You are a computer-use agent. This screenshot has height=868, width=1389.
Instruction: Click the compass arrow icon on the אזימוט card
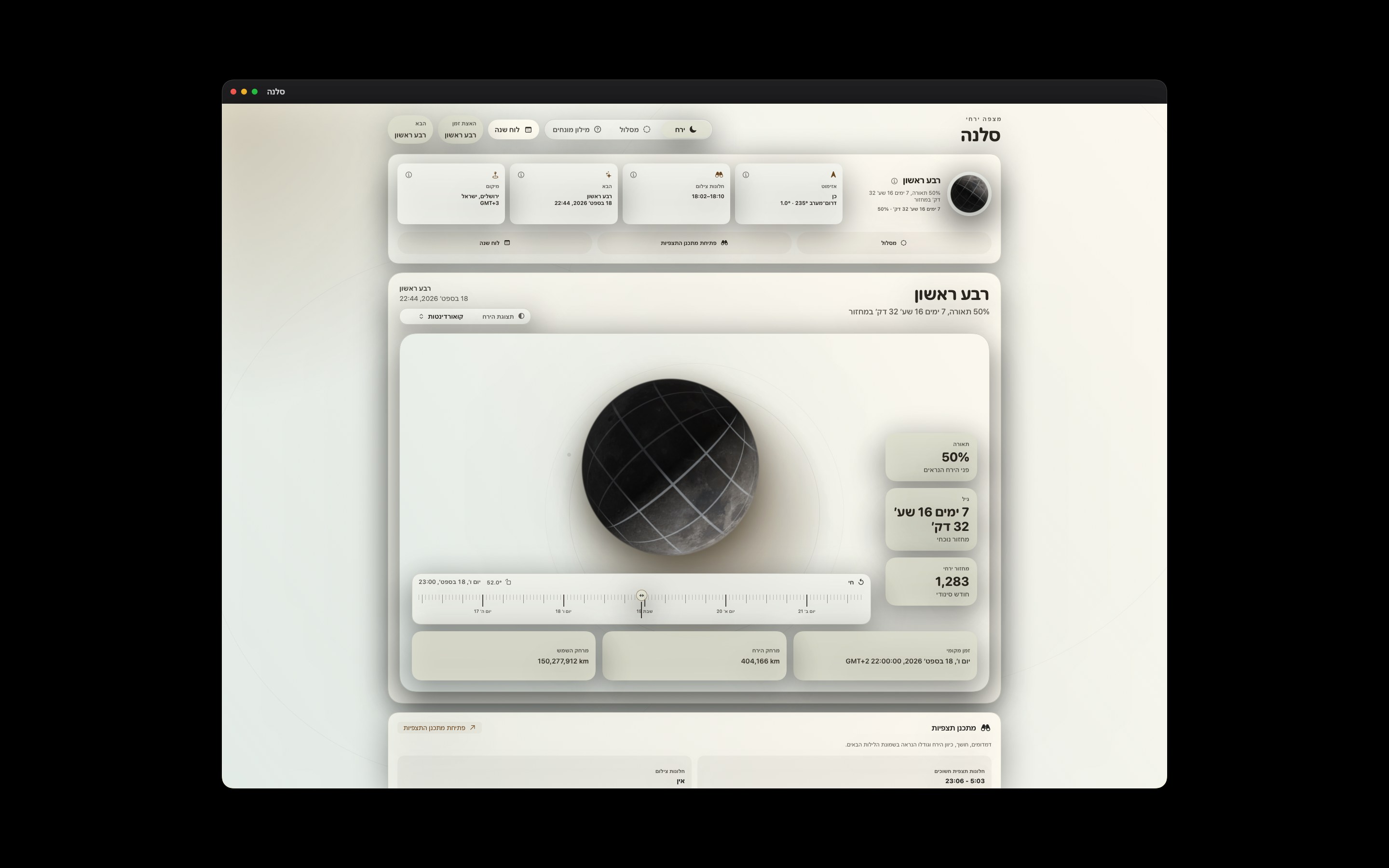click(833, 175)
